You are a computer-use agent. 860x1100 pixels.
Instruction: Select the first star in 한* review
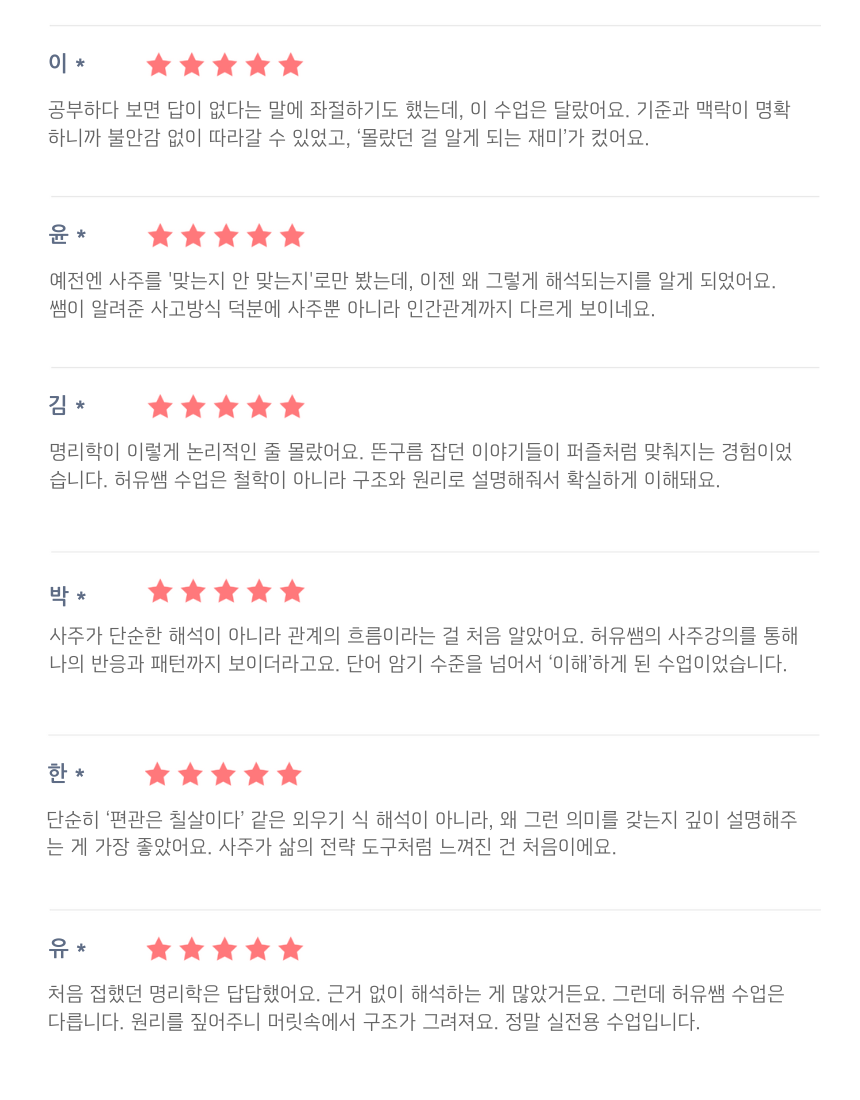[158, 774]
